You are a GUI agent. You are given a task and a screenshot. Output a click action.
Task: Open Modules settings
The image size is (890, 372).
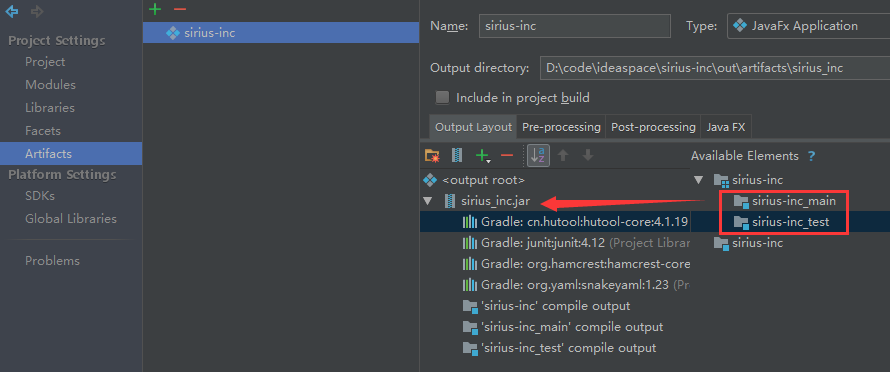click(50, 85)
